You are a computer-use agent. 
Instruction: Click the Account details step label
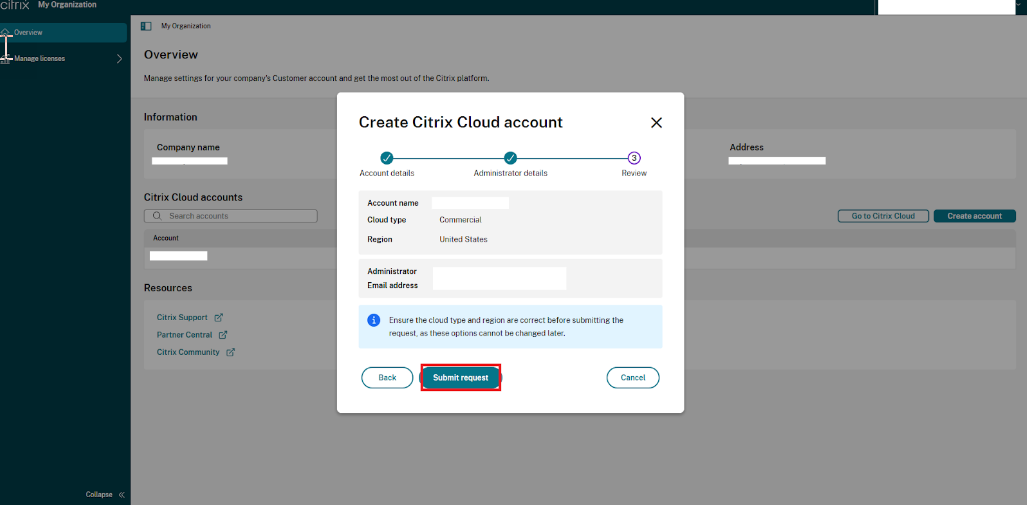point(387,173)
